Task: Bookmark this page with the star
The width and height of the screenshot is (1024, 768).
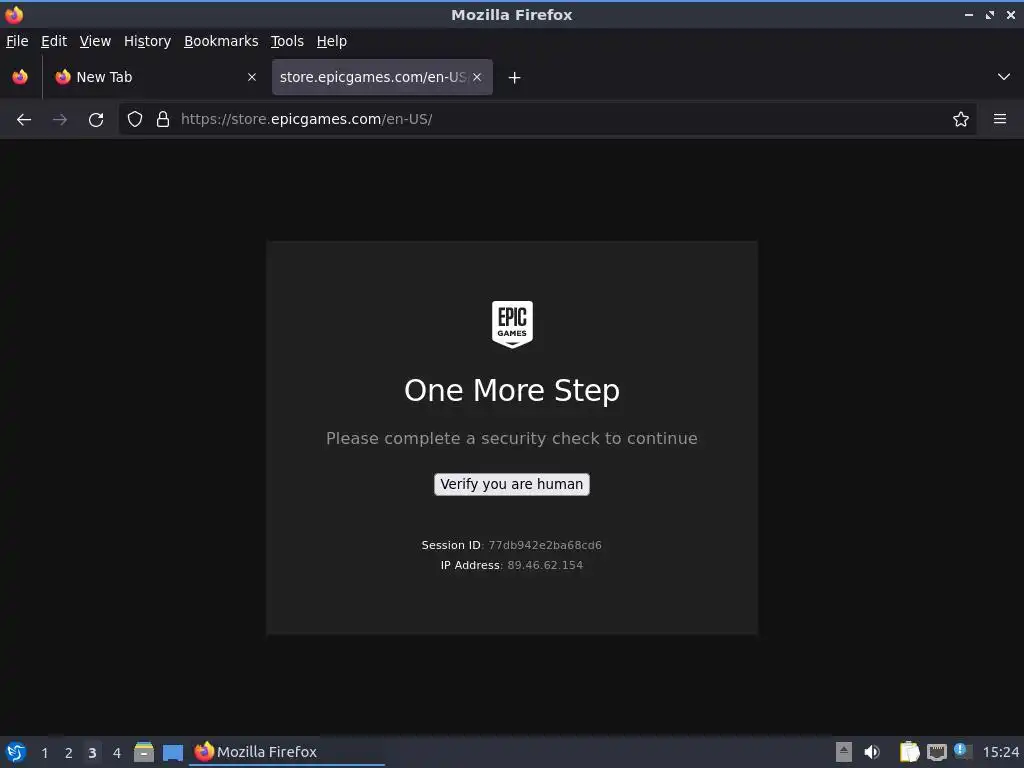Action: pyautogui.click(x=961, y=119)
